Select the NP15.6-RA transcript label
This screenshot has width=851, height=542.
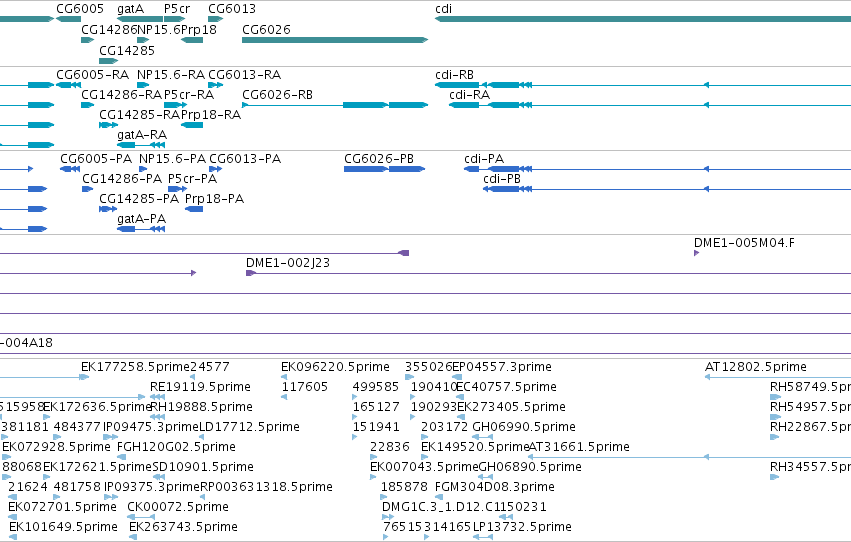coord(171,75)
